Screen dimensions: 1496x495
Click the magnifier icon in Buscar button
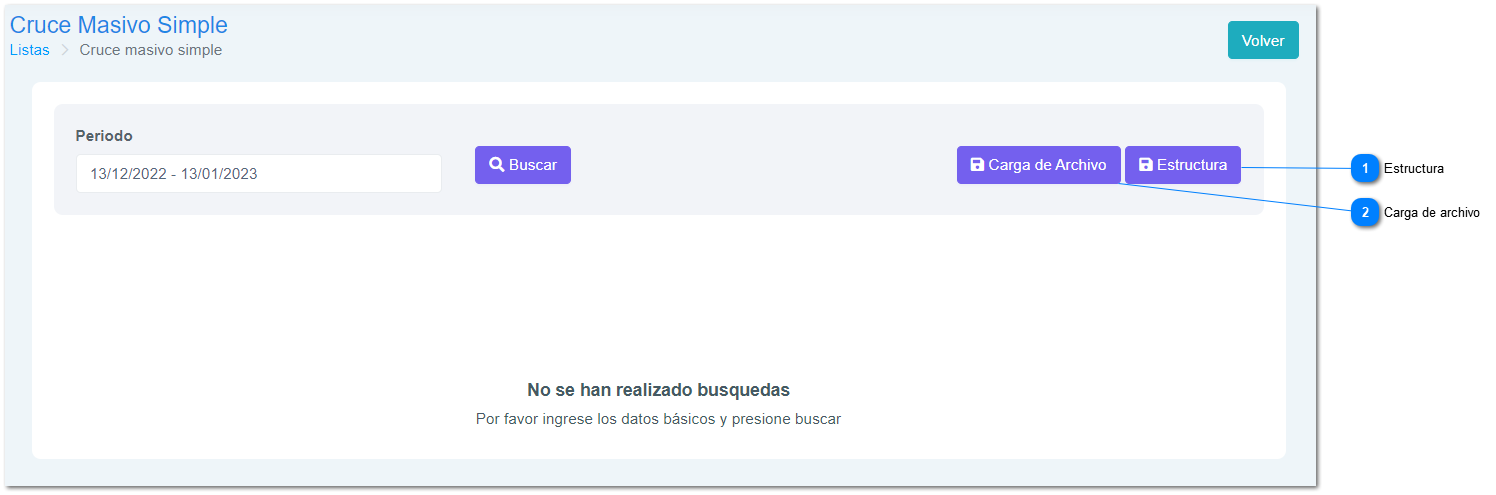(496, 165)
